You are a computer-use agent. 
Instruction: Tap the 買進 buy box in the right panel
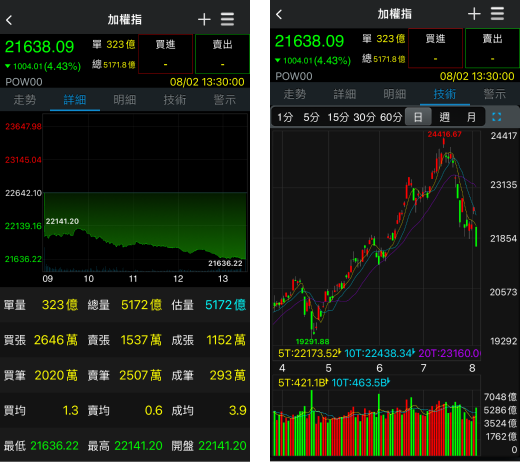pos(435,48)
